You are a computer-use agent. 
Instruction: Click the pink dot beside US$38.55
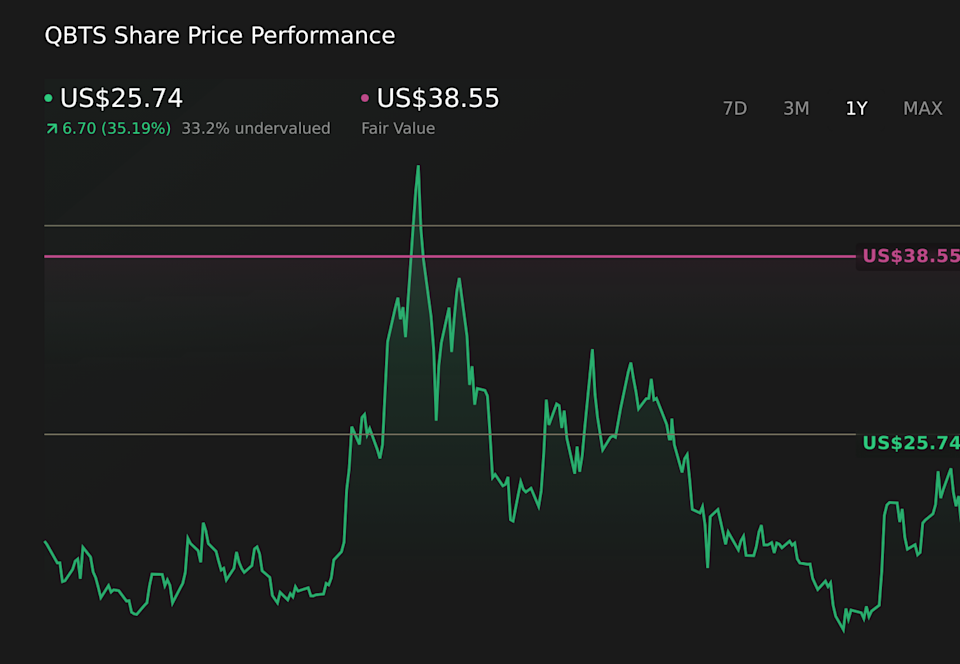(365, 98)
